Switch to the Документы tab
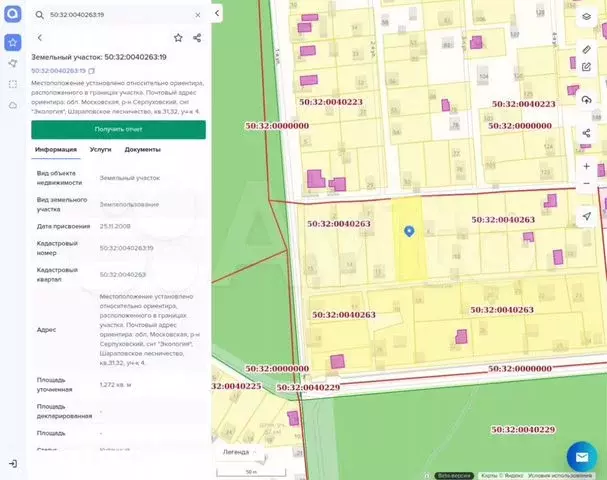 coord(142,149)
